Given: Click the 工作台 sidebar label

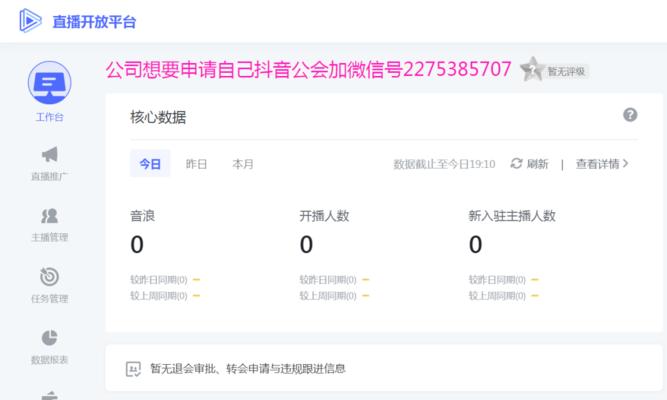Looking at the screenshot, I should coord(49,117).
